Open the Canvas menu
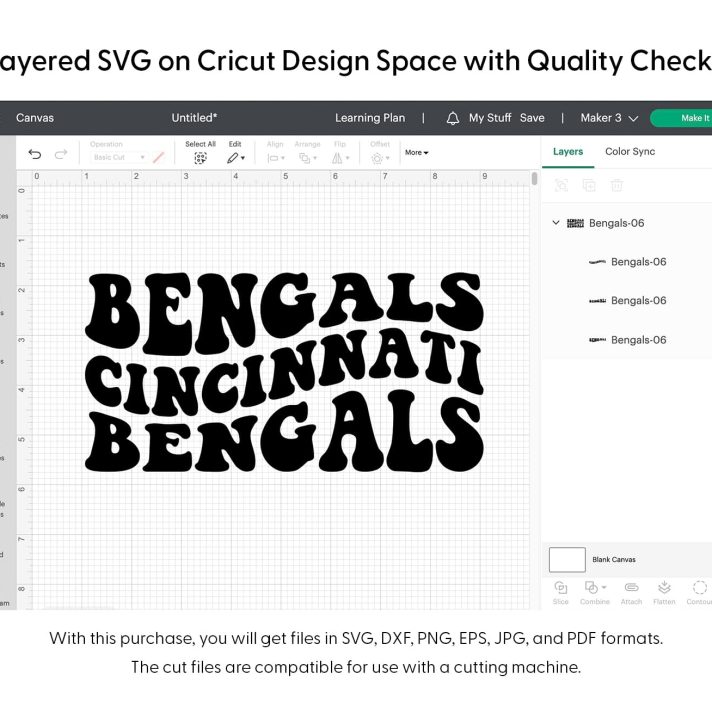This screenshot has height=712, width=712. click(x=35, y=118)
